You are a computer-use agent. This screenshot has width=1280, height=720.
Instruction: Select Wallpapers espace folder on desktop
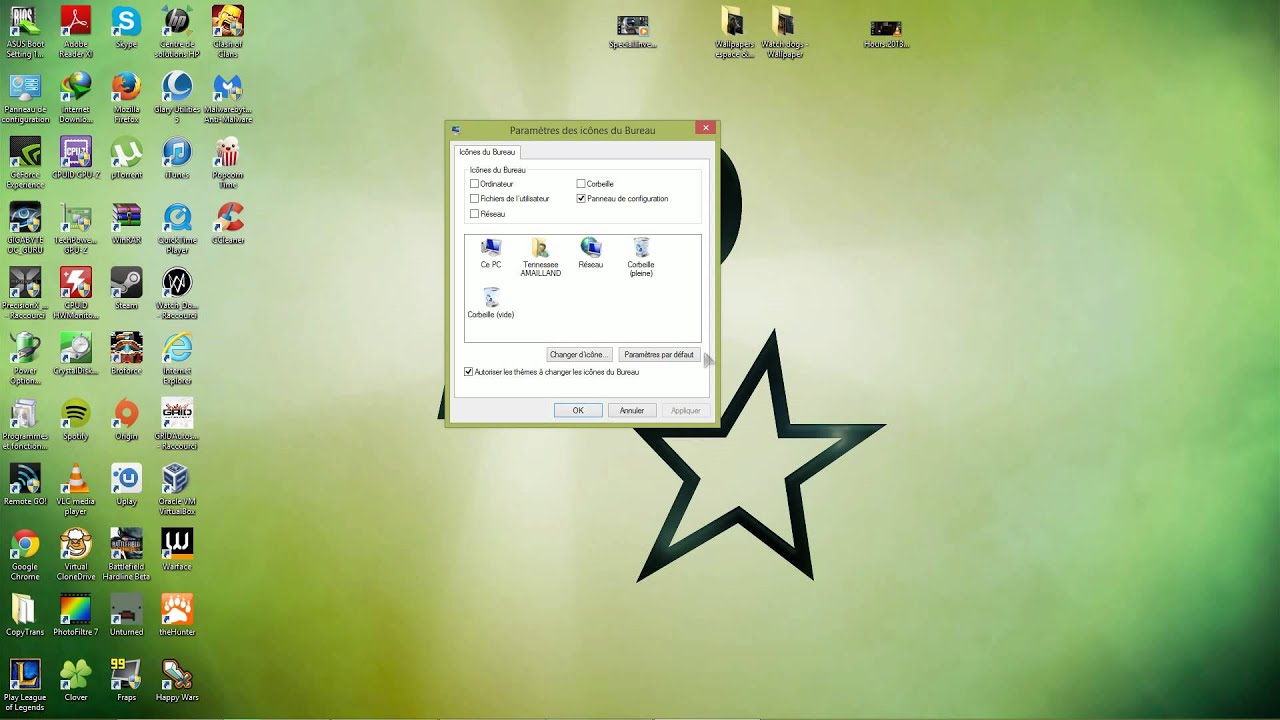[733, 33]
